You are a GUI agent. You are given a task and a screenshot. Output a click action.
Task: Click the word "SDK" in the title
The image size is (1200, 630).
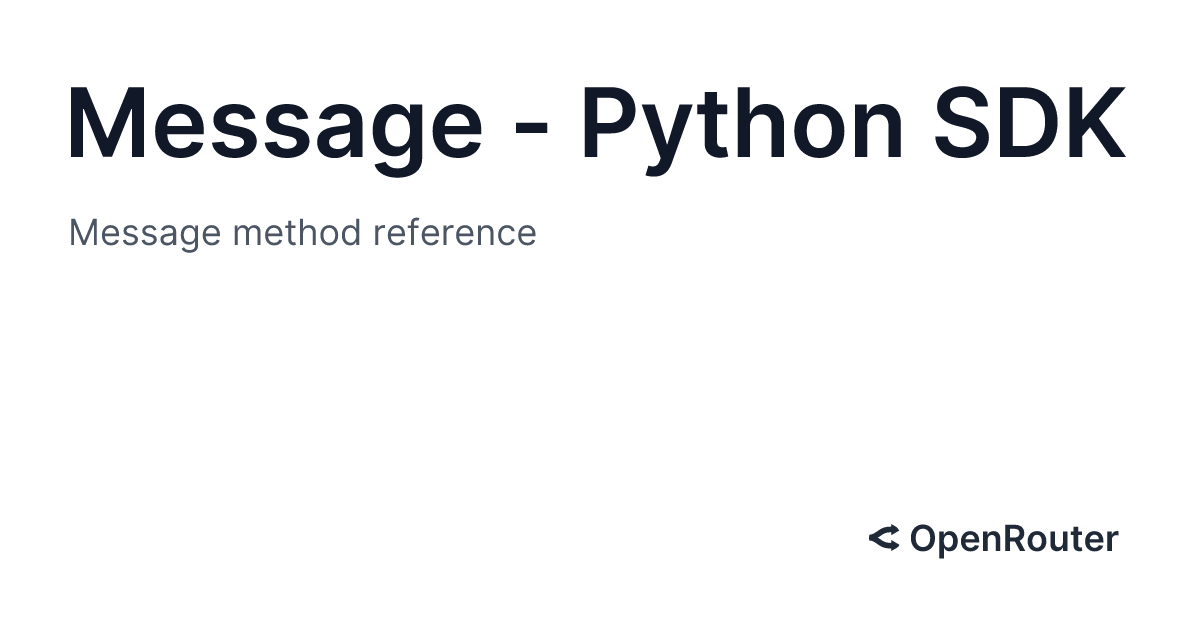pyautogui.click(x=1030, y=125)
